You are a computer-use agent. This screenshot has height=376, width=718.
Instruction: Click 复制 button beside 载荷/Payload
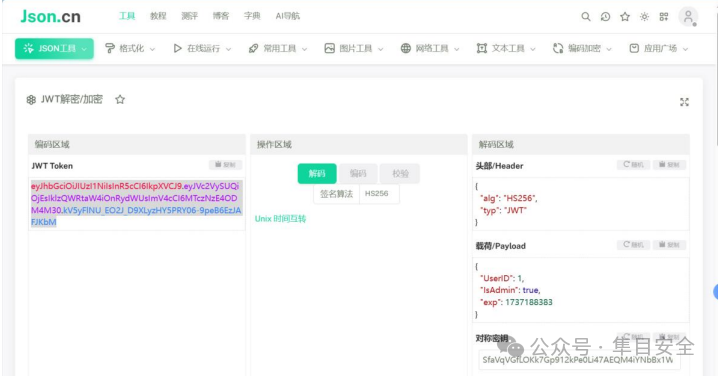click(669, 245)
